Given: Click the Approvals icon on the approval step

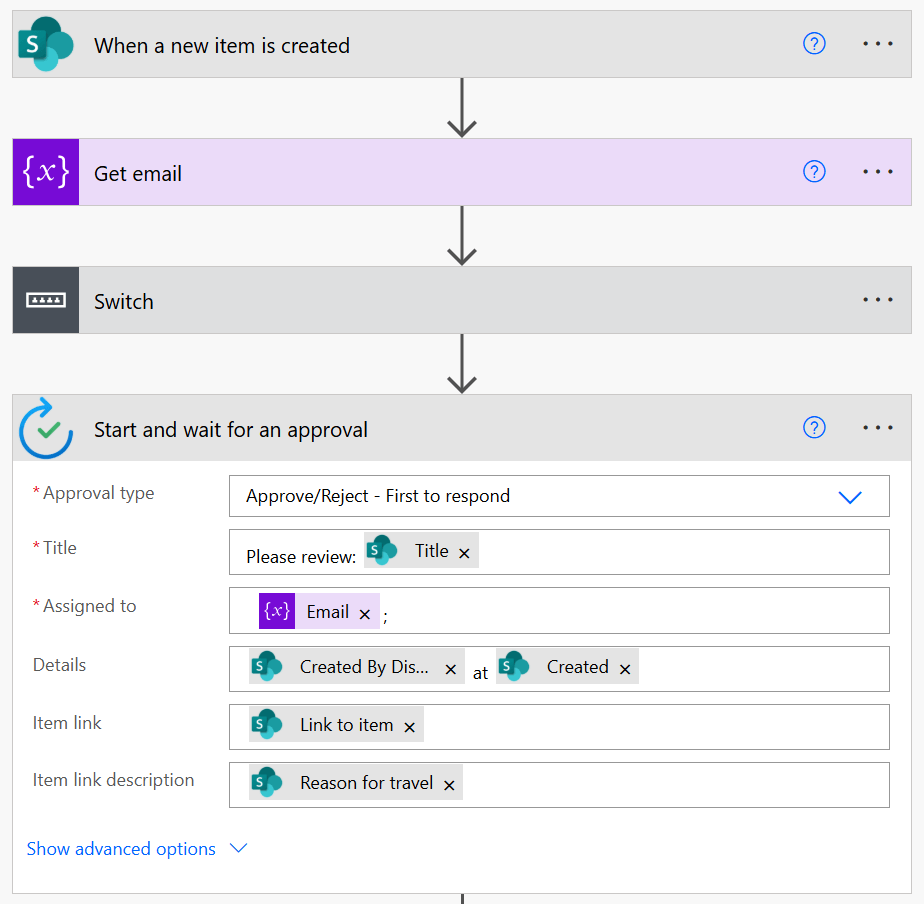Looking at the screenshot, I should (x=46, y=429).
